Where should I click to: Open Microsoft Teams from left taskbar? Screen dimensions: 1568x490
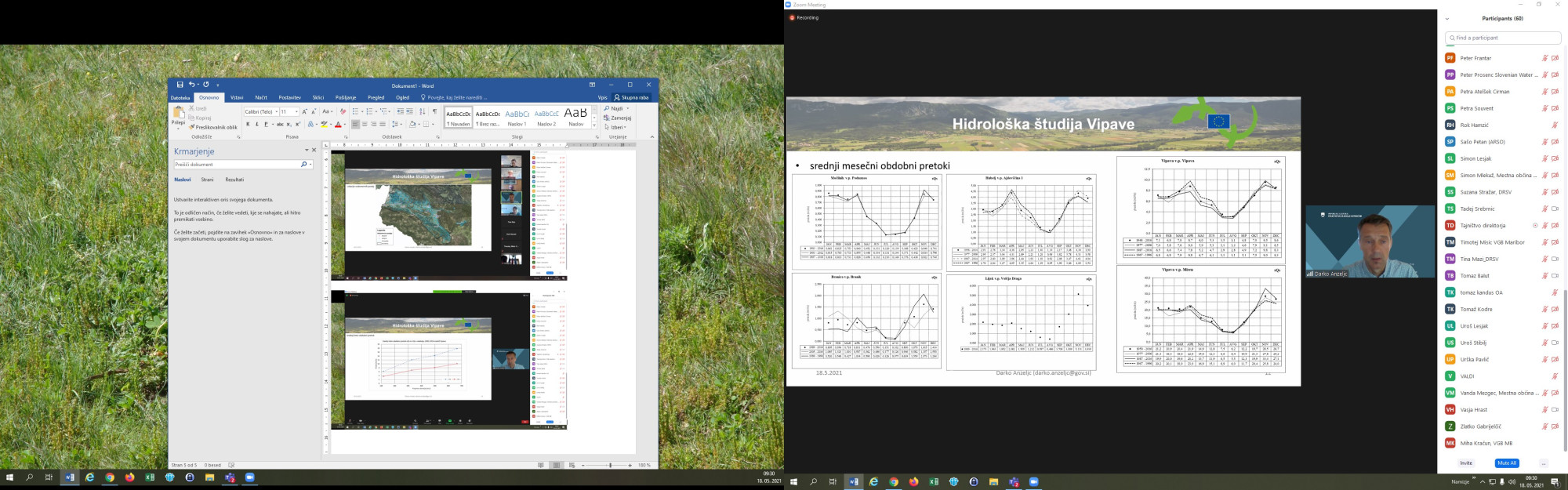[x=230, y=477]
